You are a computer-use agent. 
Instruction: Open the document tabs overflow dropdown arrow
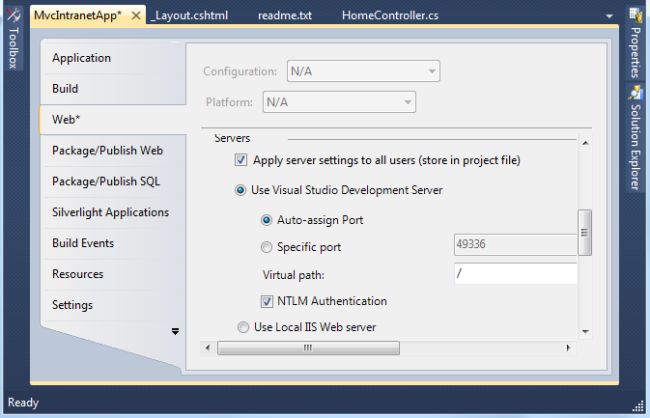pos(610,17)
